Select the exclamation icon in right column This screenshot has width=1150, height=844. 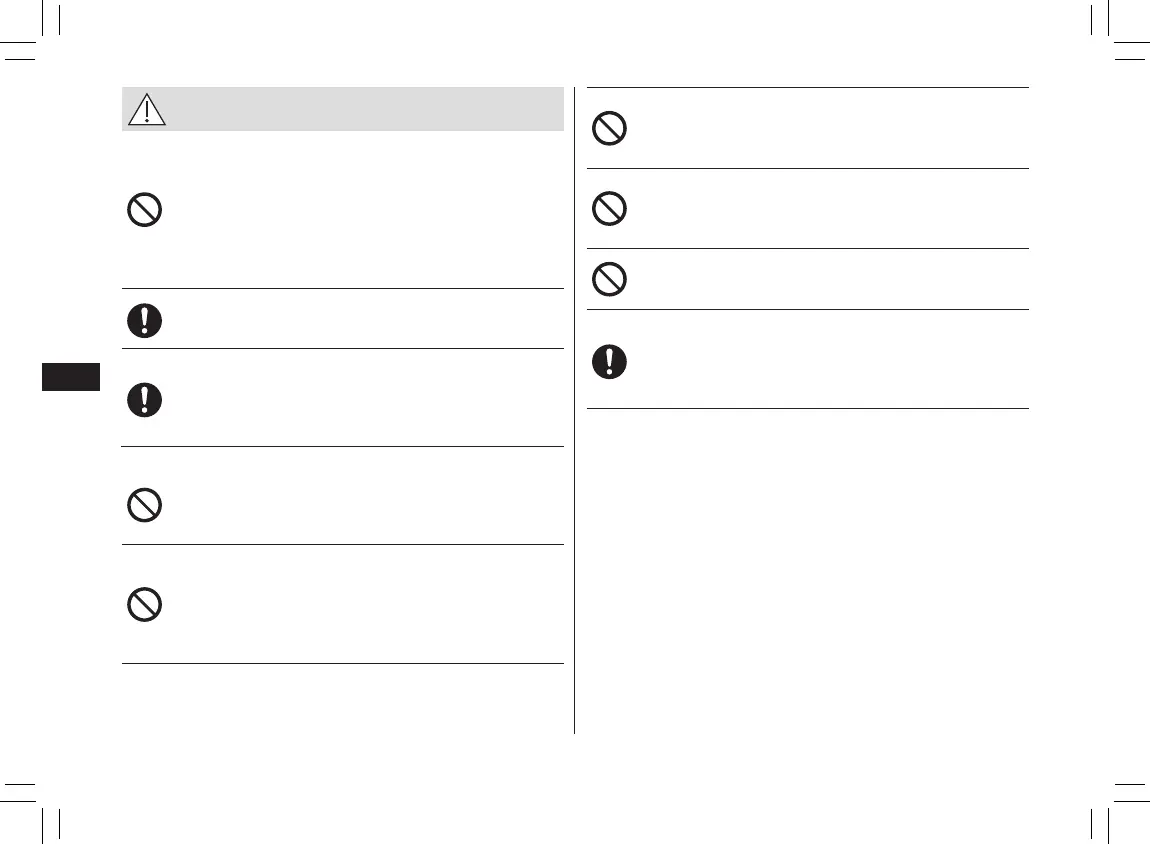pos(609,361)
